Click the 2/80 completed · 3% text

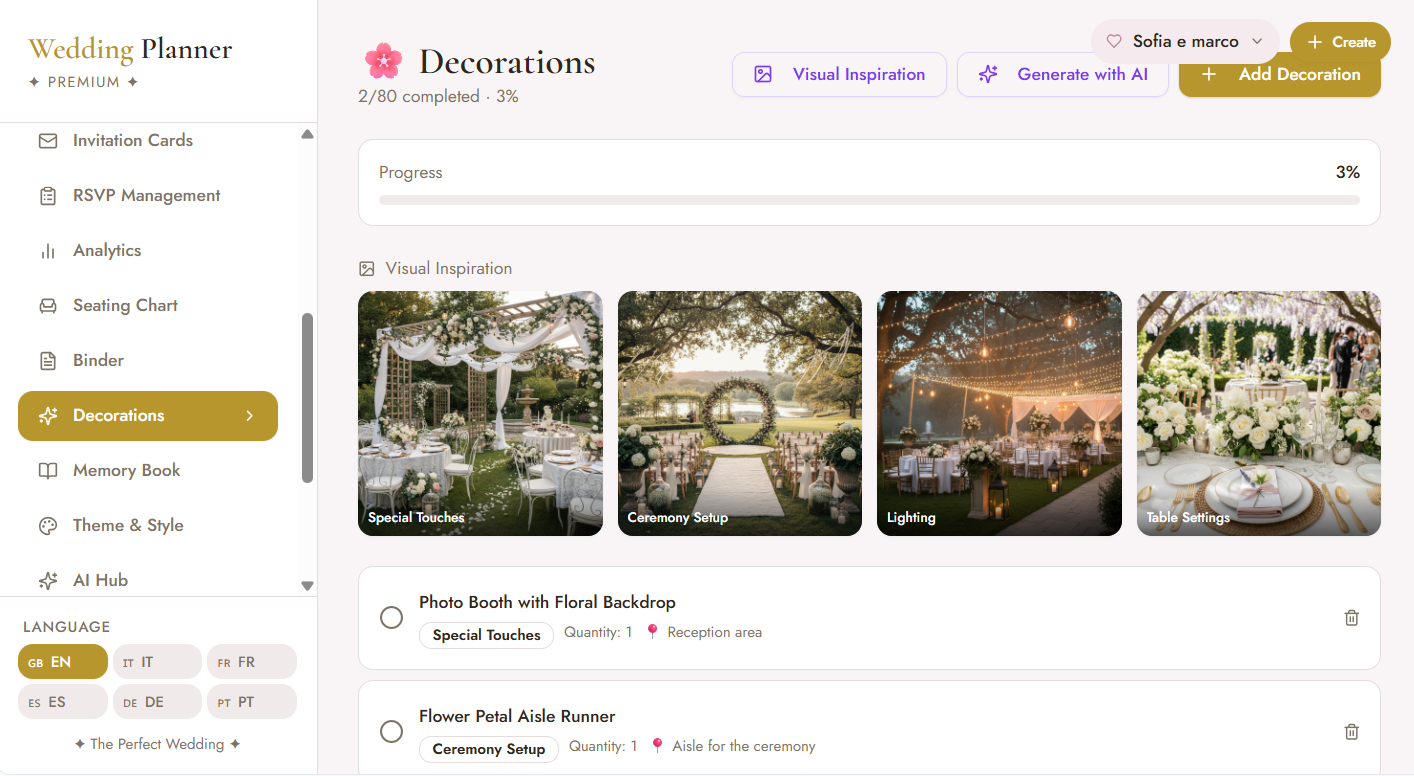click(438, 97)
